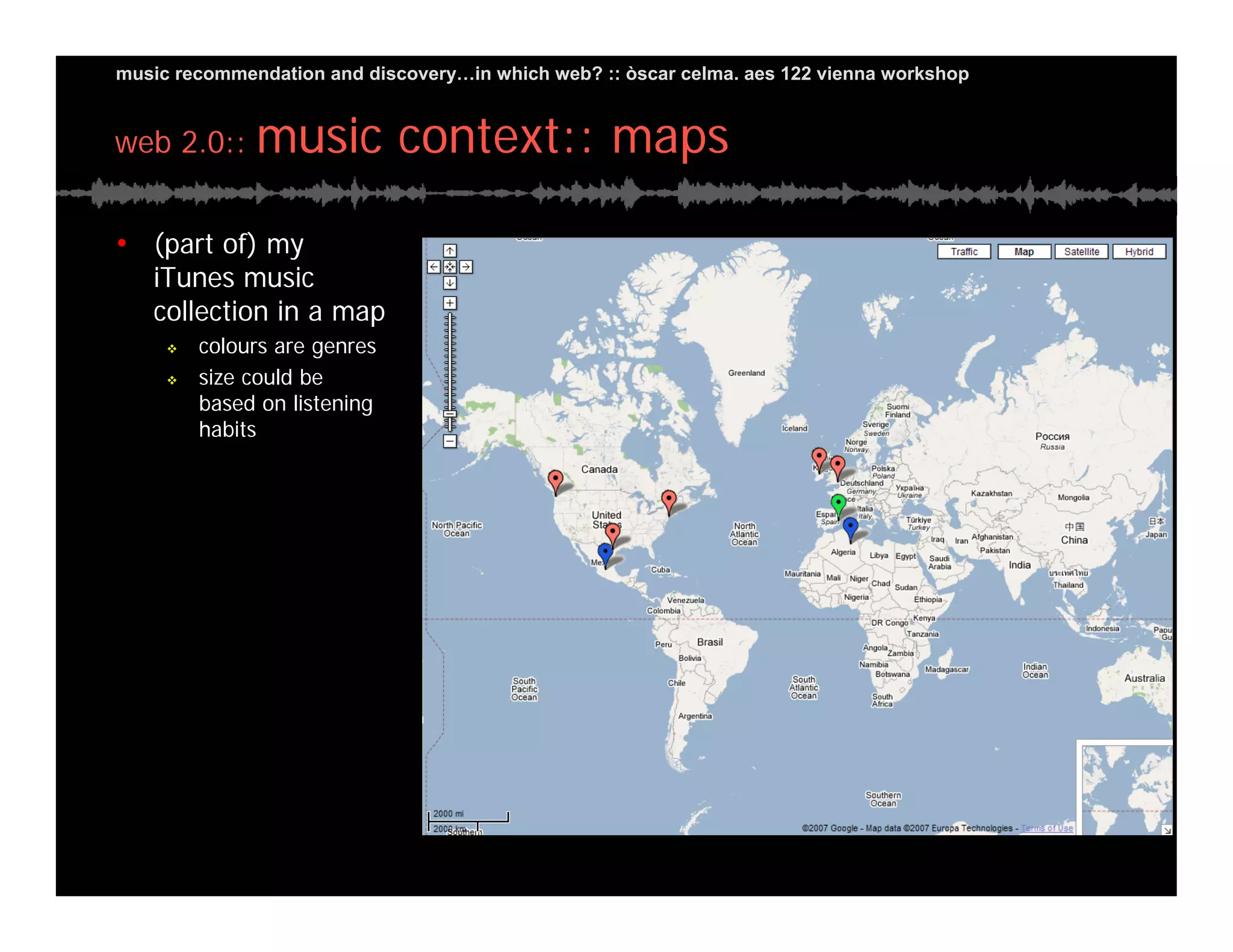Switch to Hybrid view
This screenshot has width=1233, height=952.
(x=1138, y=252)
